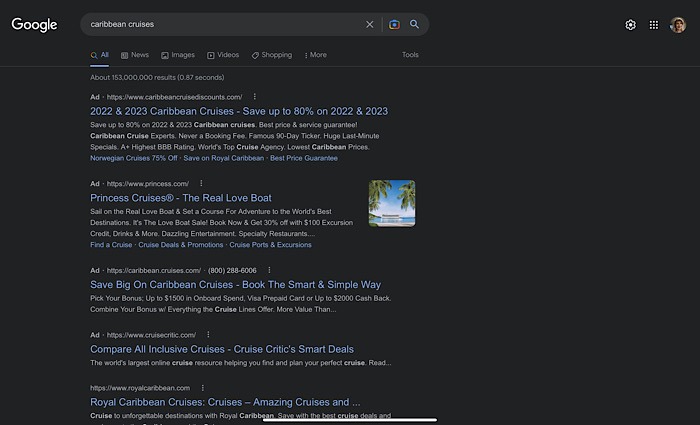Open the 2022 & 2023 Caribbean Cruises ad link

[239, 111]
